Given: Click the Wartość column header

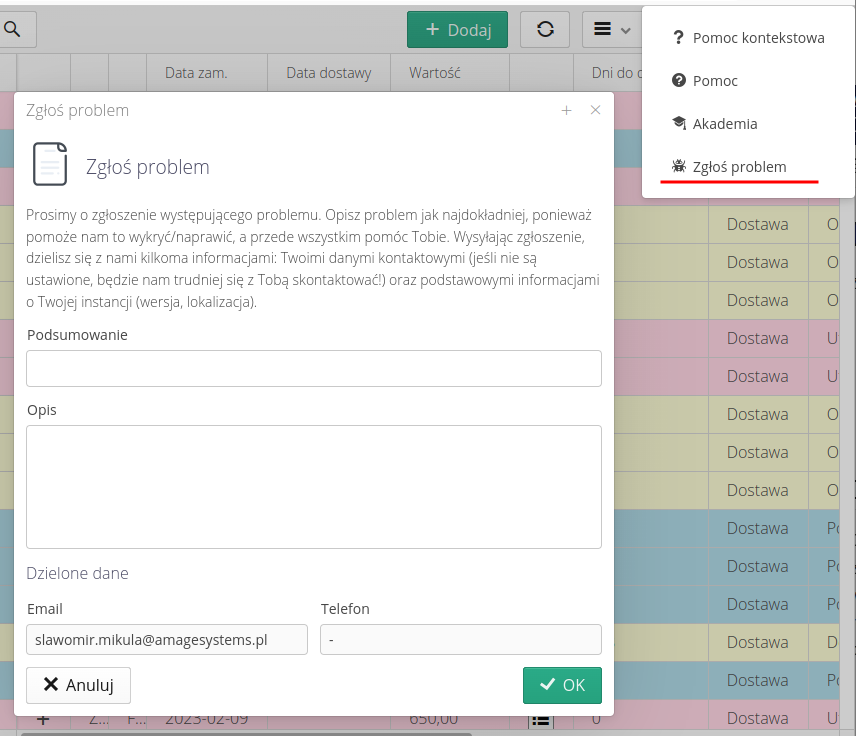Looking at the screenshot, I should pos(434,73).
